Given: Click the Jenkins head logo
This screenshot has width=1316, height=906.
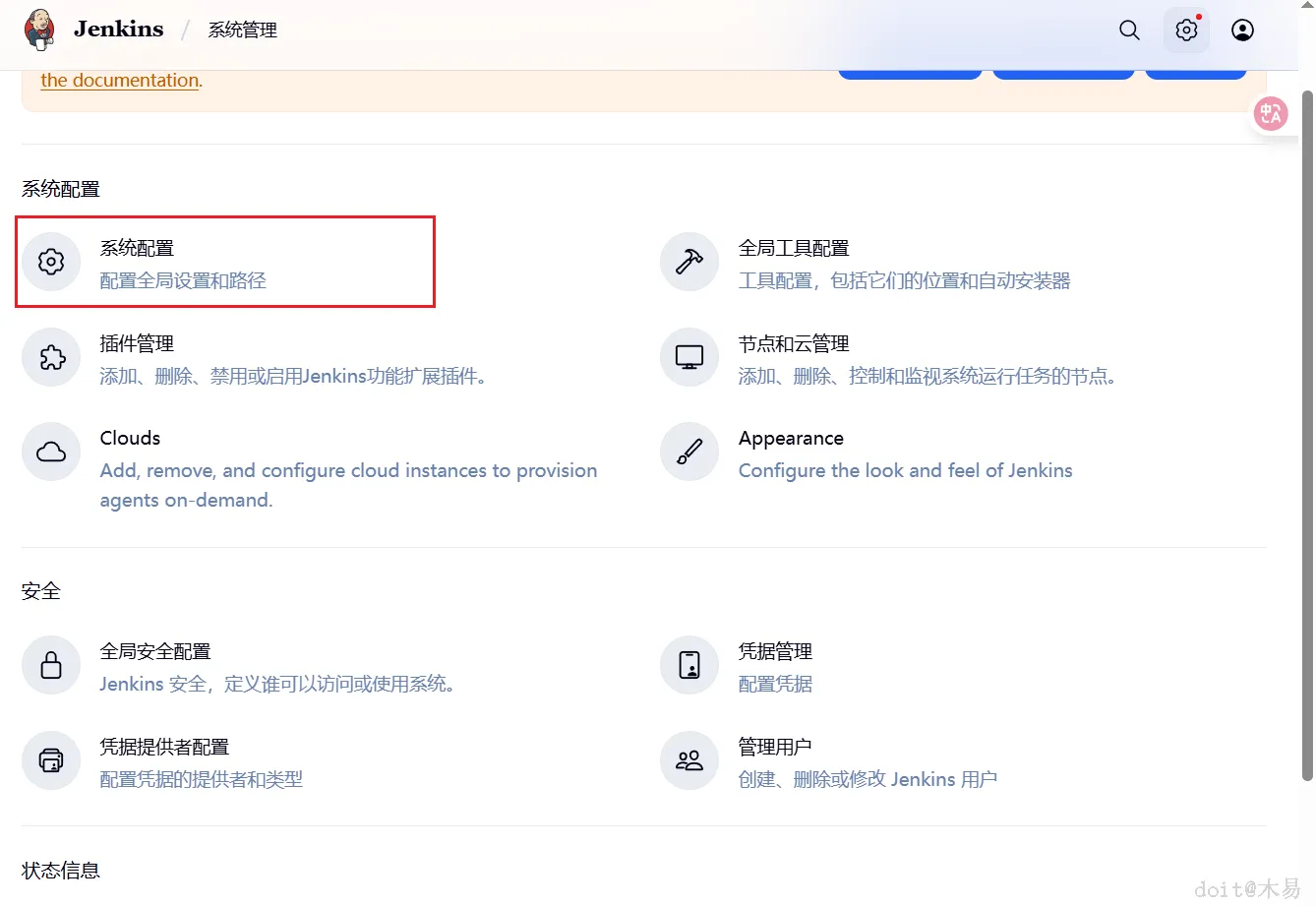Looking at the screenshot, I should coord(39,30).
